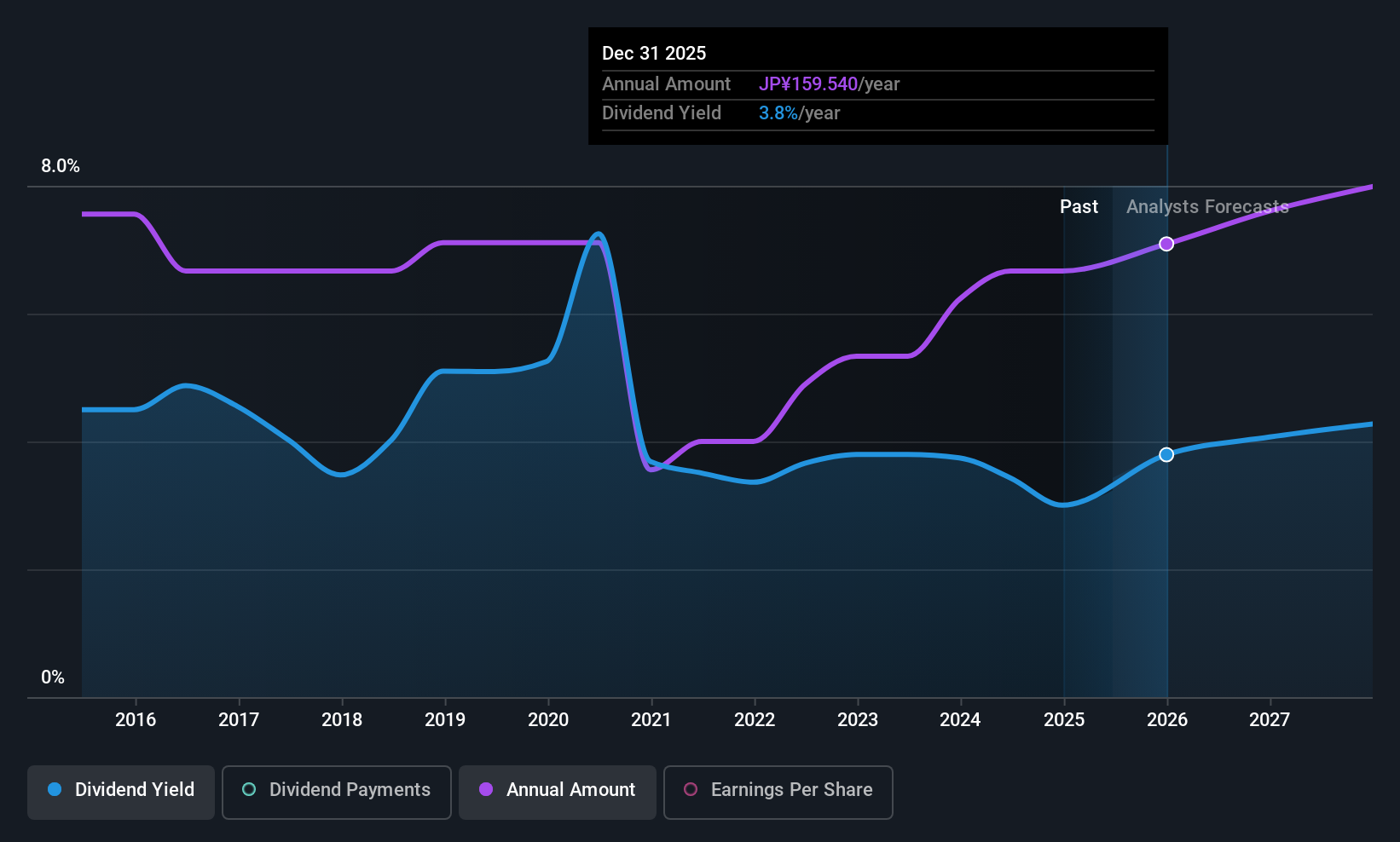The image size is (1400, 842).
Task: Click the Analysts Forecasts label
Action: point(1207,206)
